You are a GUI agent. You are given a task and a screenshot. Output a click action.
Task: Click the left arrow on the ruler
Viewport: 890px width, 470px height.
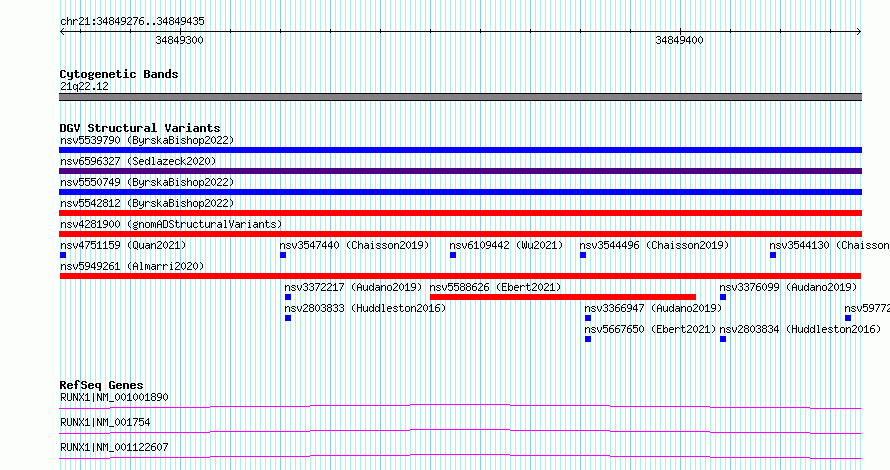[62, 32]
